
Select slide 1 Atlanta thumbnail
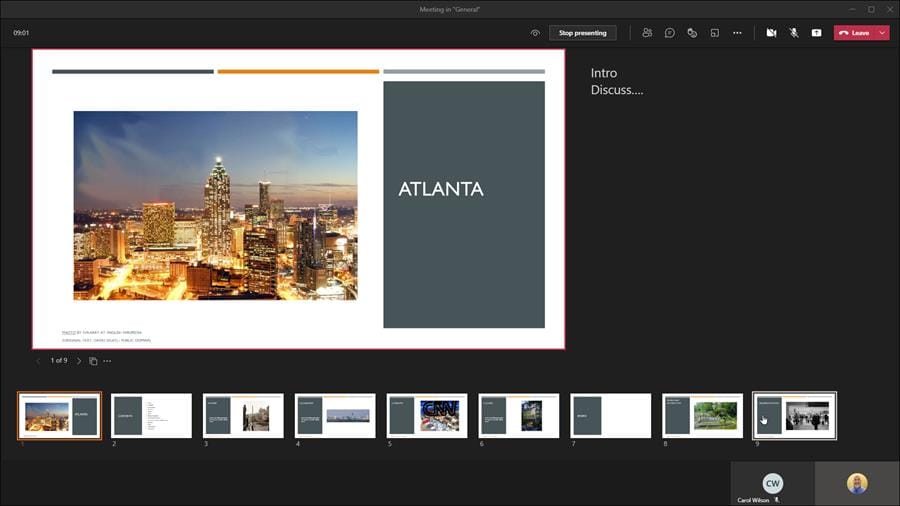point(60,416)
